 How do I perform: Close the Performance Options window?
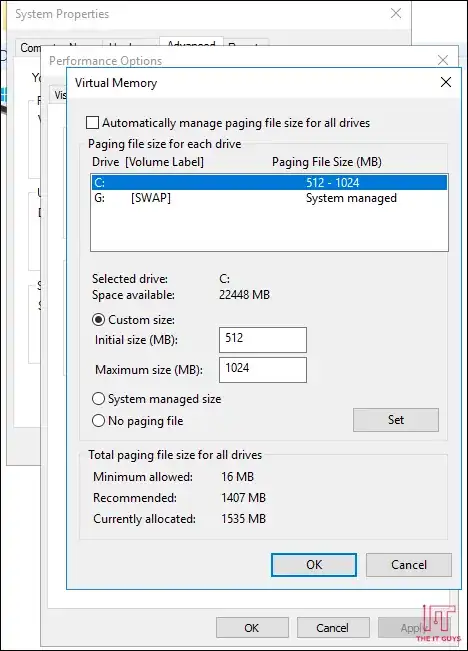click(x=443, y=60)
